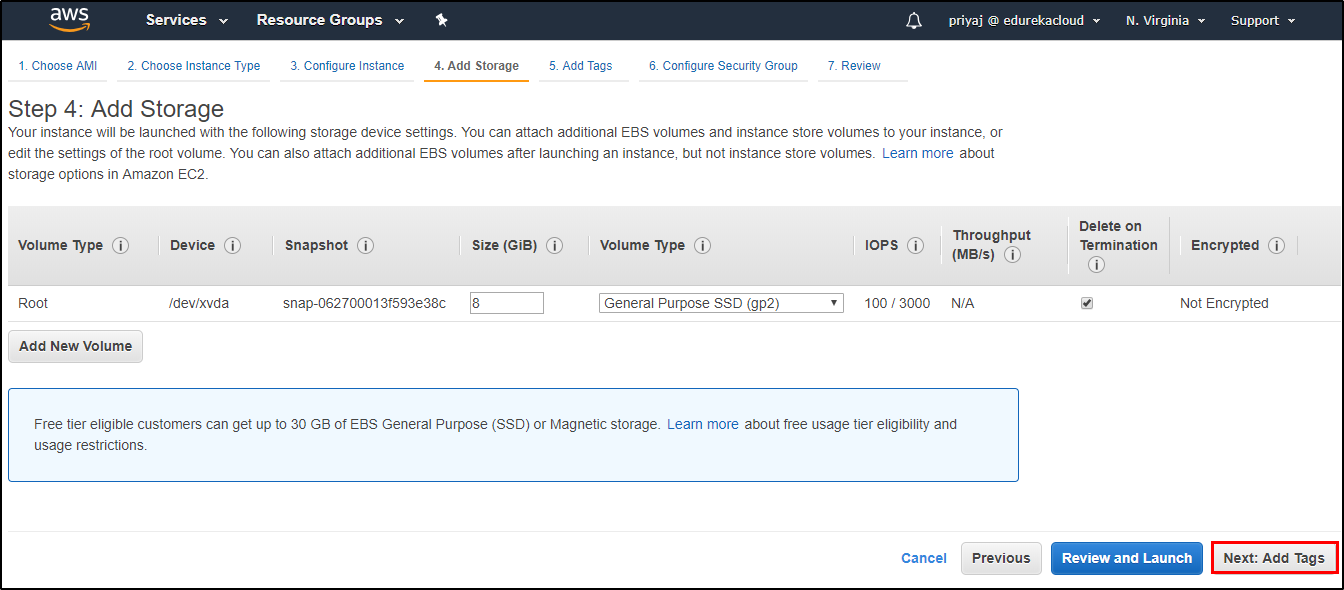1344x590 pixels.
Task: Click Learn more about free usage tier
Action: pos(703,424)
